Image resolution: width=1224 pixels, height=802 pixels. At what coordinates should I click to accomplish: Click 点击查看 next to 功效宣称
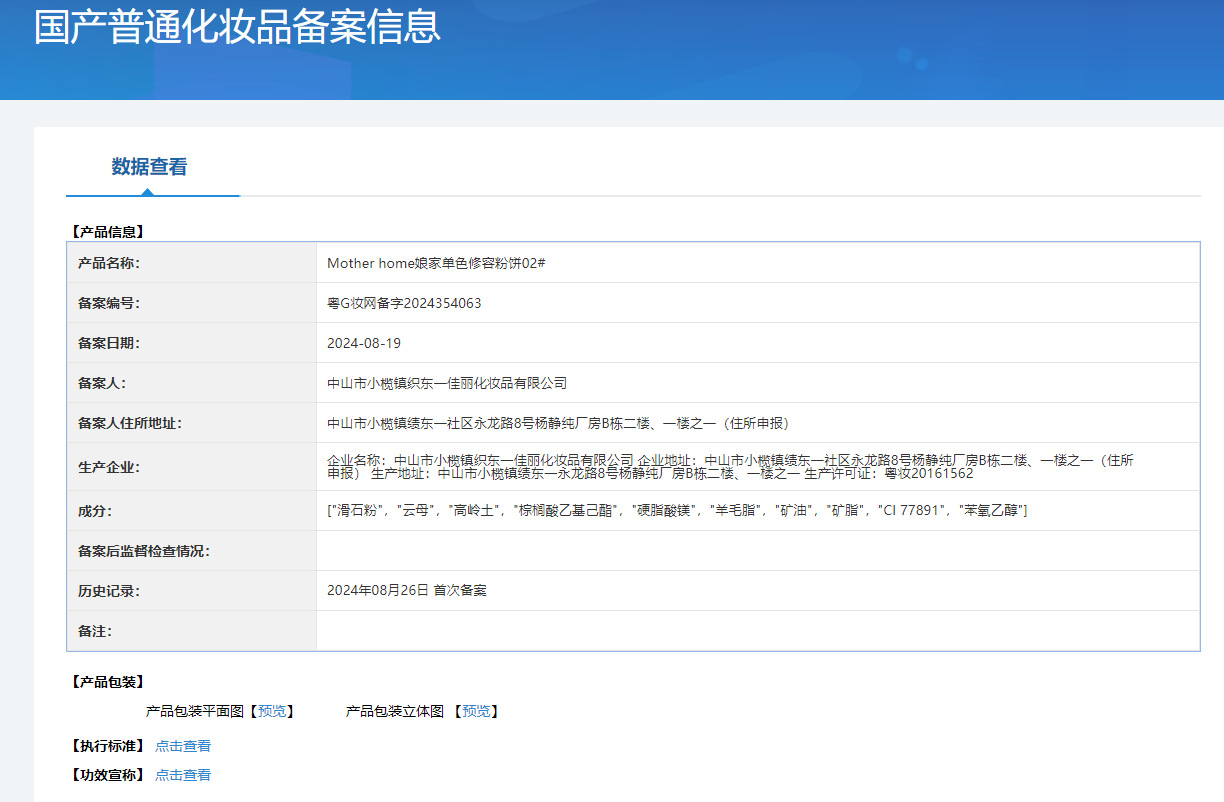(183, 775)
